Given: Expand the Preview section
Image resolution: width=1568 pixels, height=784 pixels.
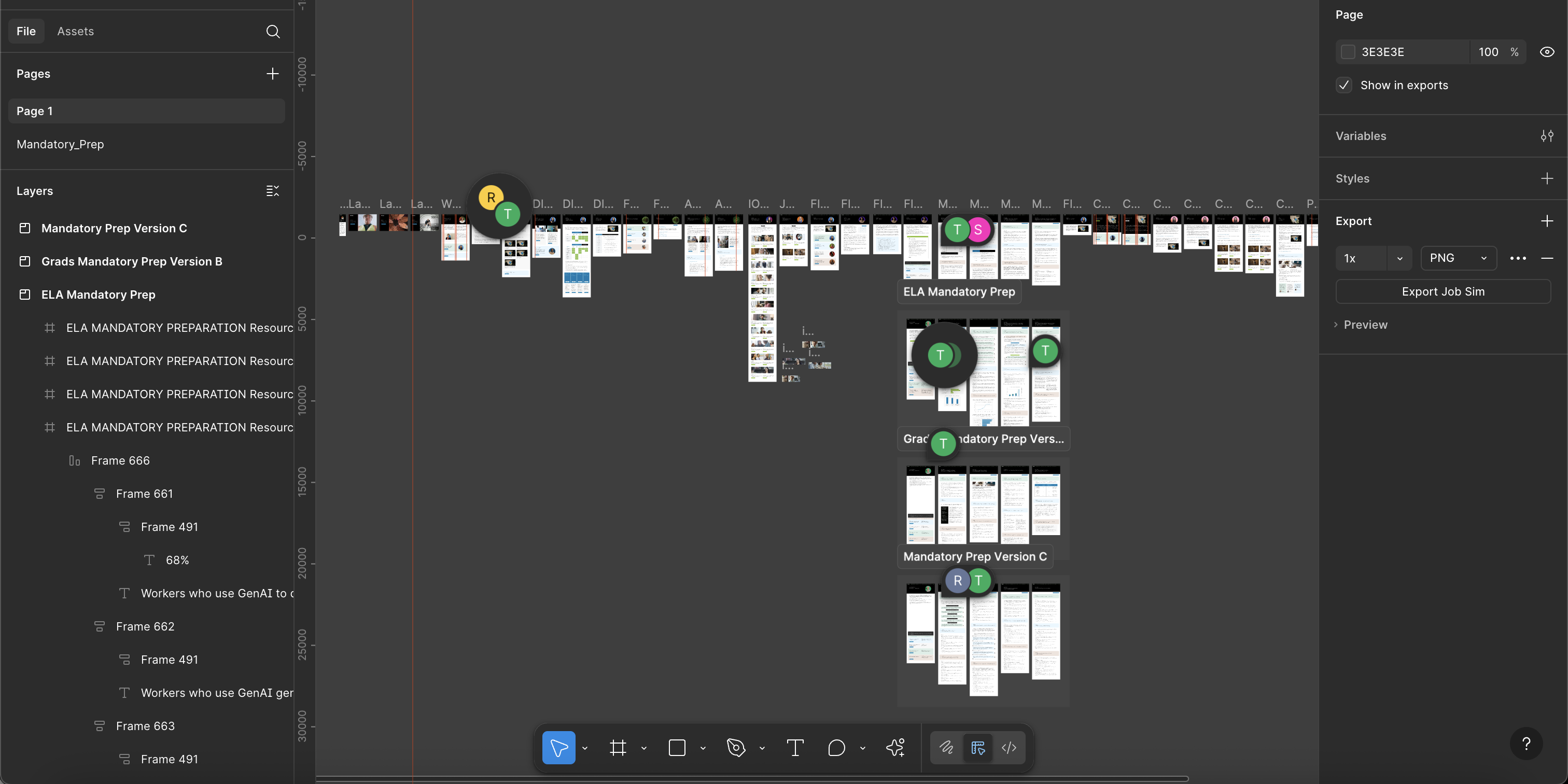Looking at the screenshot, I should tap(1365, 325).
